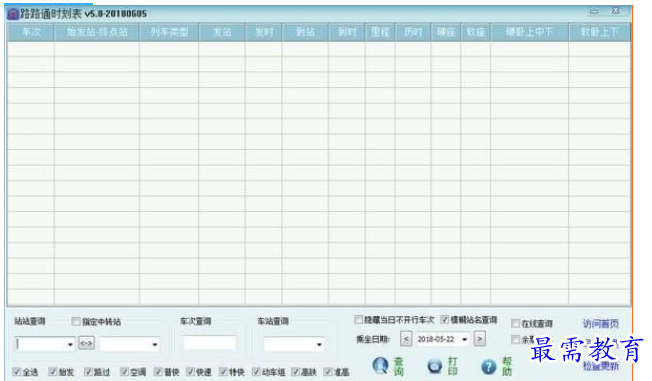
Task: Toggle 隐藏当日不开行车次 checkbox
Action: (358, 319)
